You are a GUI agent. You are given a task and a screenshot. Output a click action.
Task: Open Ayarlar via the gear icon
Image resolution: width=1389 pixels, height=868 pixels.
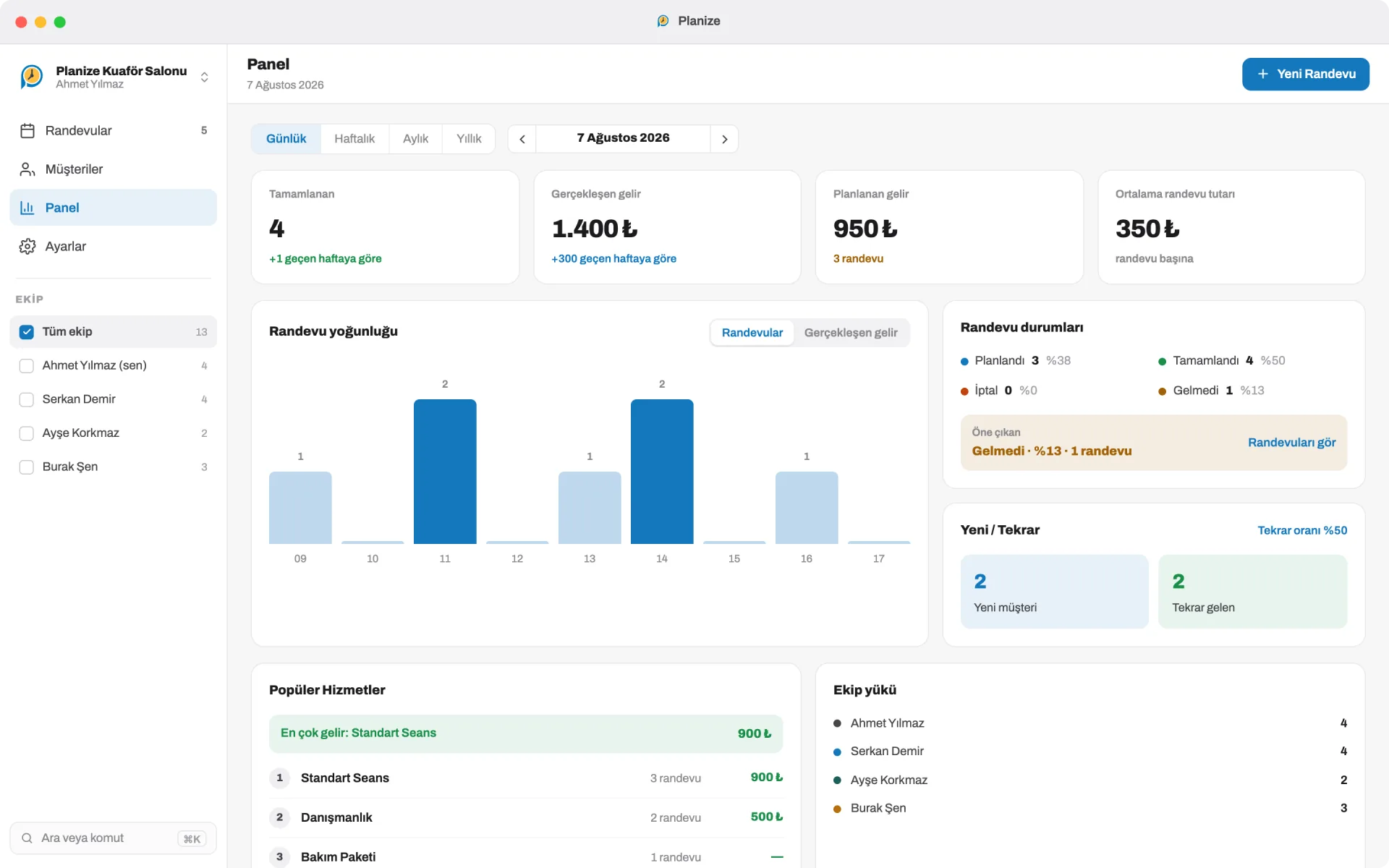click(x=27, y=246)
